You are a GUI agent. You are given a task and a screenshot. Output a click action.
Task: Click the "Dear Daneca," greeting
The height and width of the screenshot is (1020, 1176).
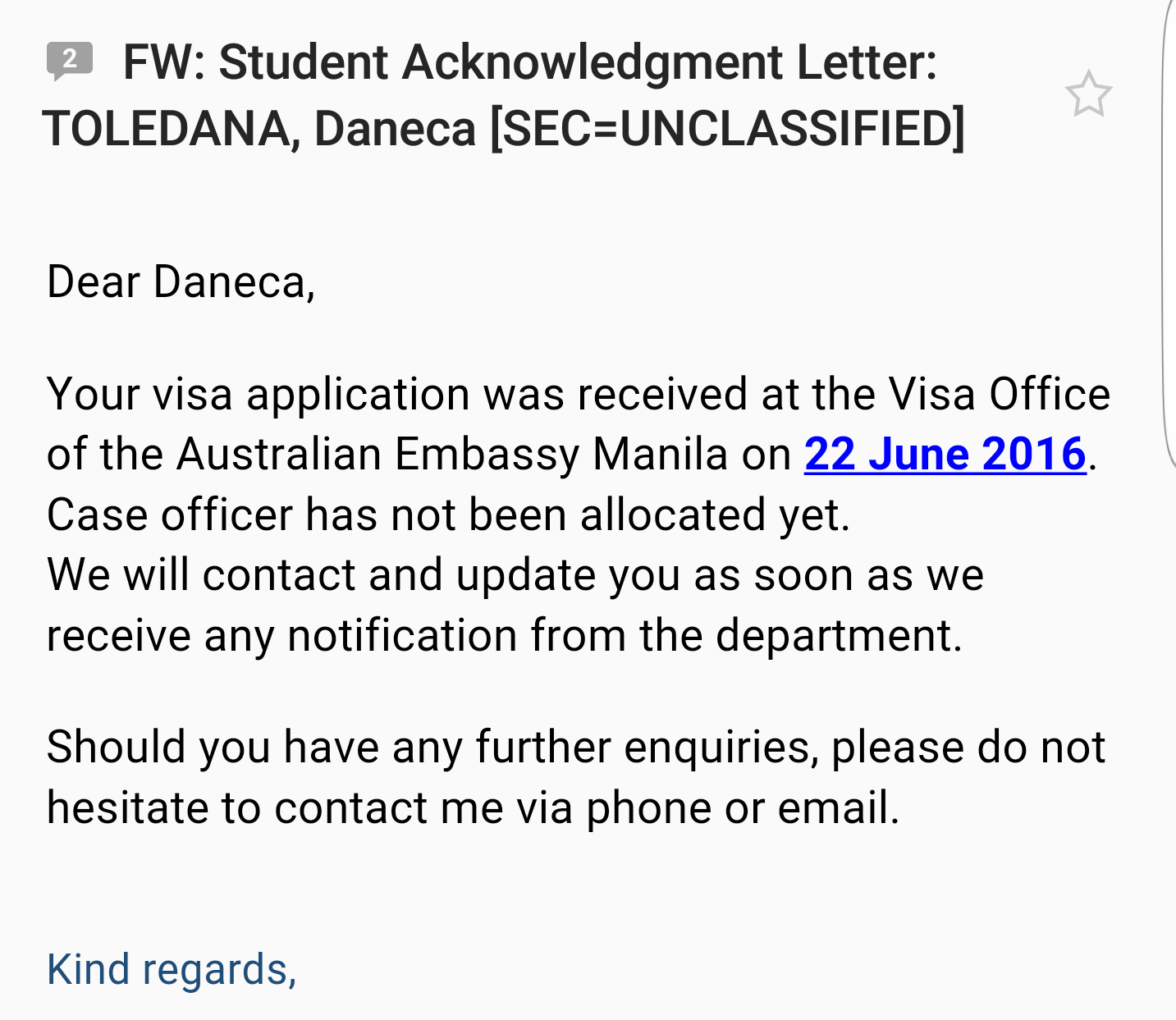[181, 281]
